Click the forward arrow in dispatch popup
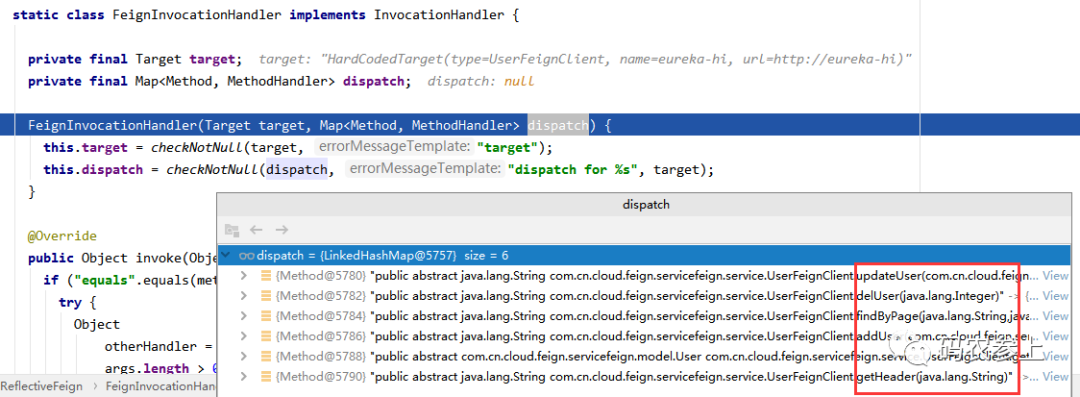The width and height of the screenshot is (1080, 397). pyautogui.click(x=281, y=230)
